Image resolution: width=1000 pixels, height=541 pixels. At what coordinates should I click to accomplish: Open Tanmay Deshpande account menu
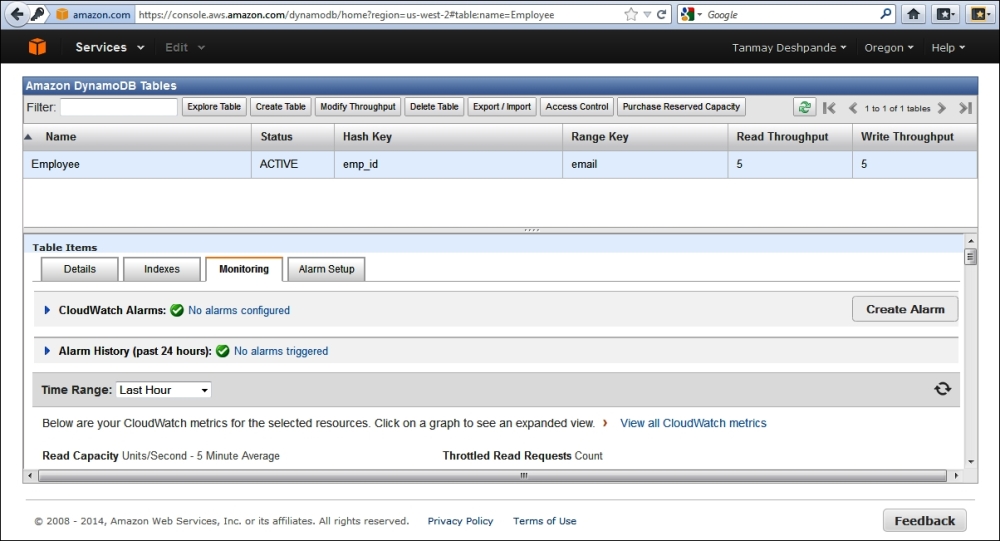(x=789, y=48)
